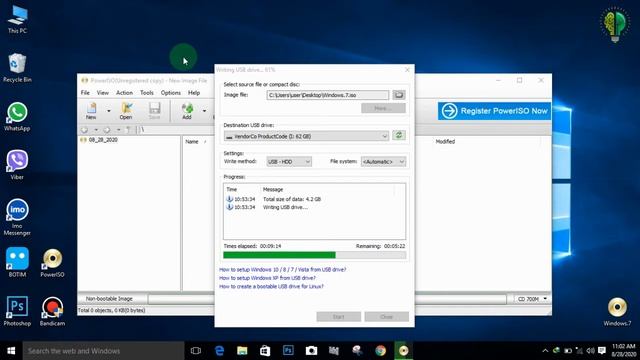Open the Viber desktop shortcut
This screenshot has height=360, width=640.
point(17,165)
